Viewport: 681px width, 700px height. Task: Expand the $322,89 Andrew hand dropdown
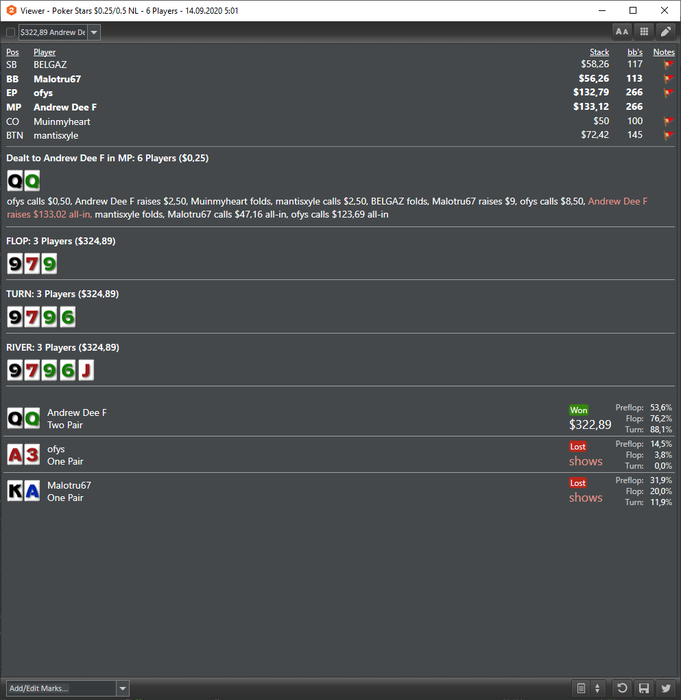pyautogui.click(x=94, y=32)
